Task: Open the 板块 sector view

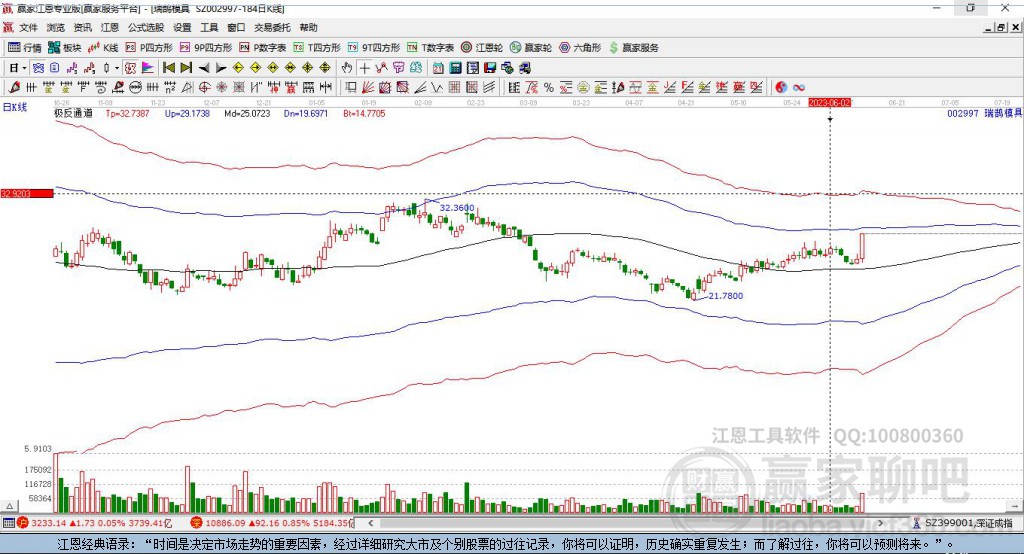Action: pyautogui.click(x=65, y=48)
